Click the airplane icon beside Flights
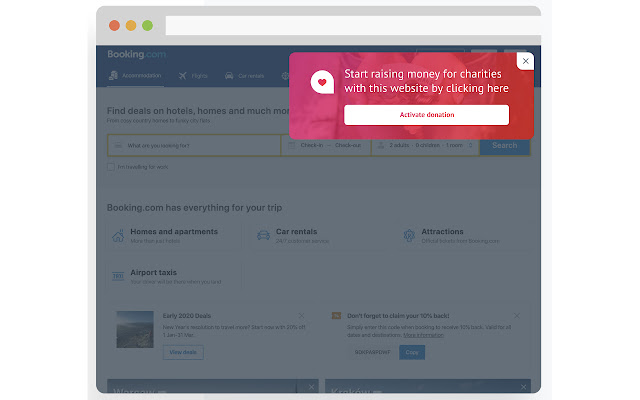 [x=182, y=76]
